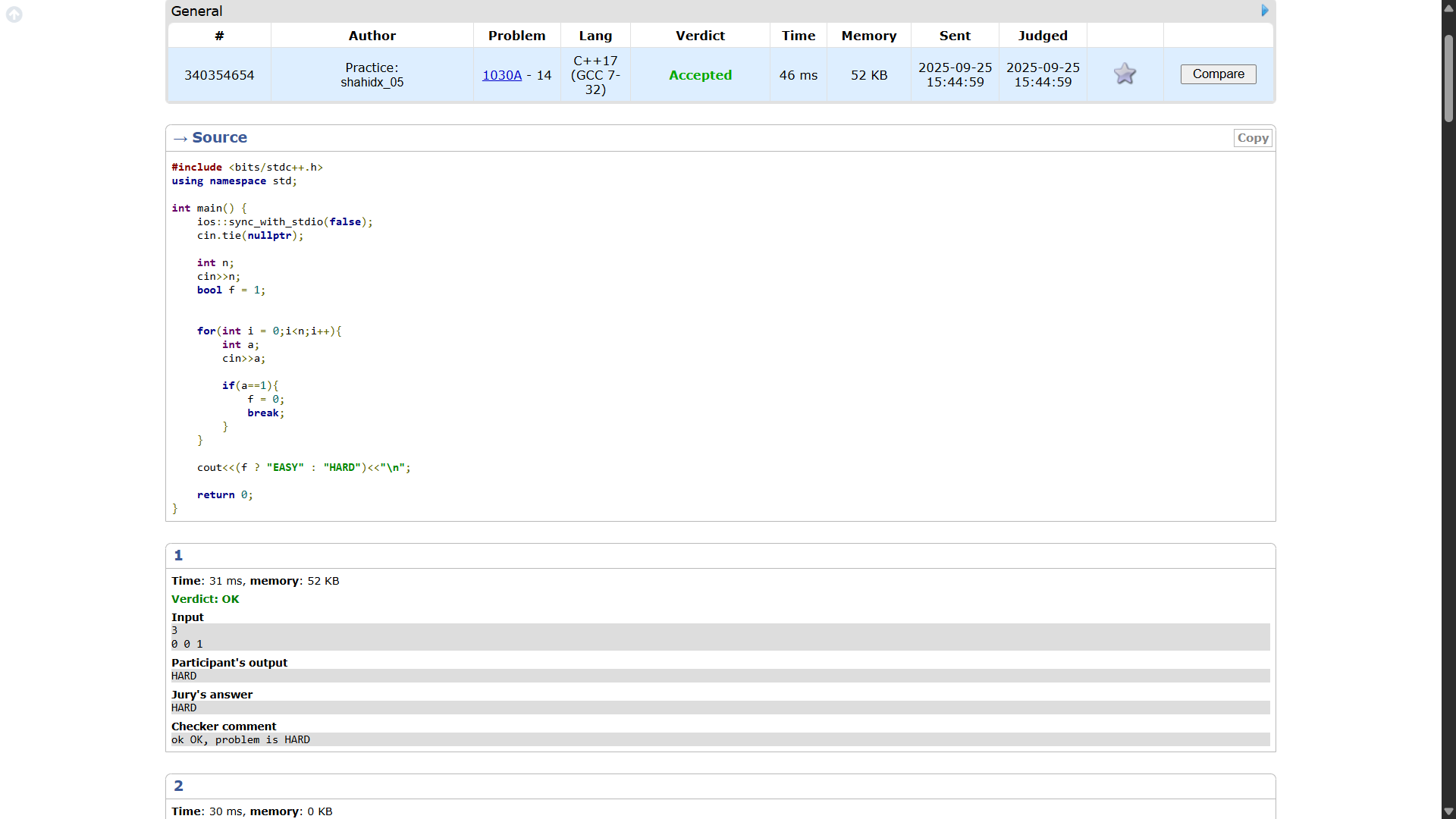This screenshot has height=819, width=1456.
Task: Click submission number 340354654
Action: [219, 75]
